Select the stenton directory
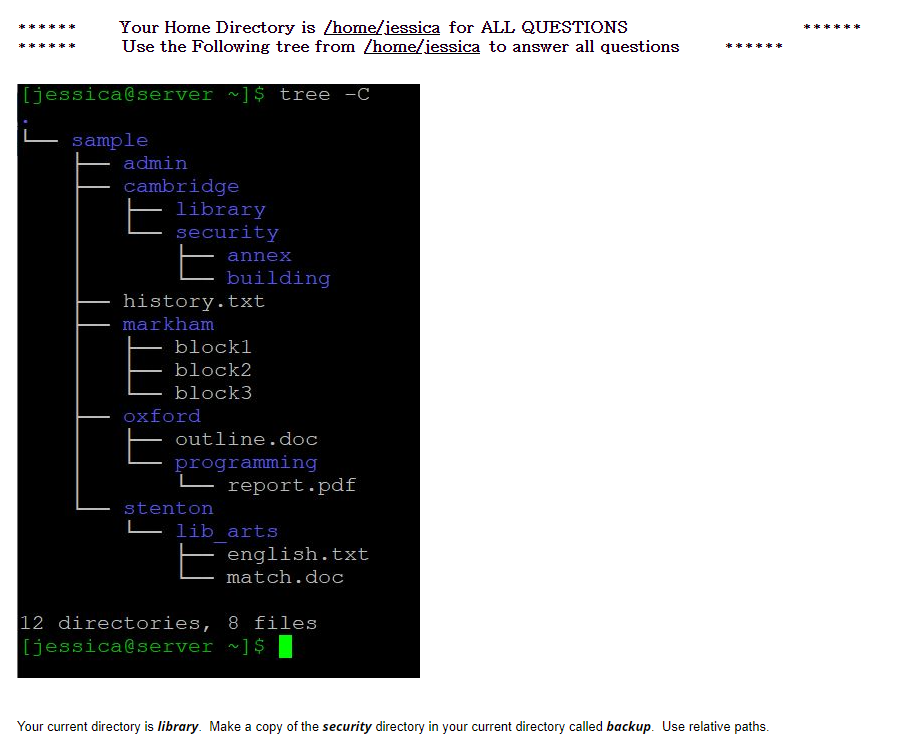This screenshot has height=752, width=915. (168, 508)
